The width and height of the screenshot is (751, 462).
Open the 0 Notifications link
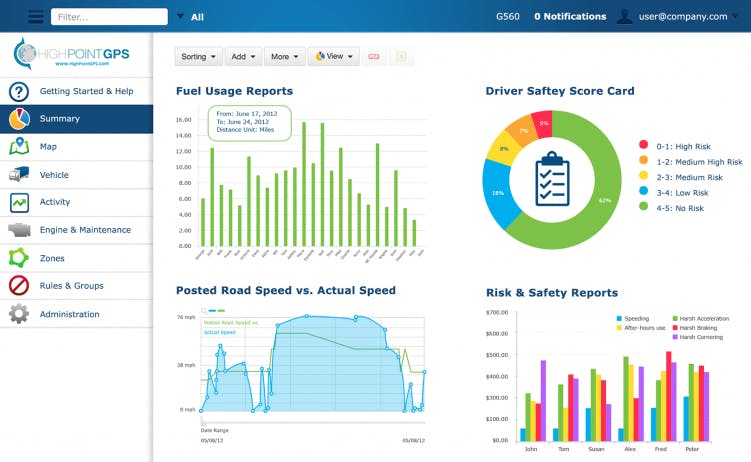point(570,16)
